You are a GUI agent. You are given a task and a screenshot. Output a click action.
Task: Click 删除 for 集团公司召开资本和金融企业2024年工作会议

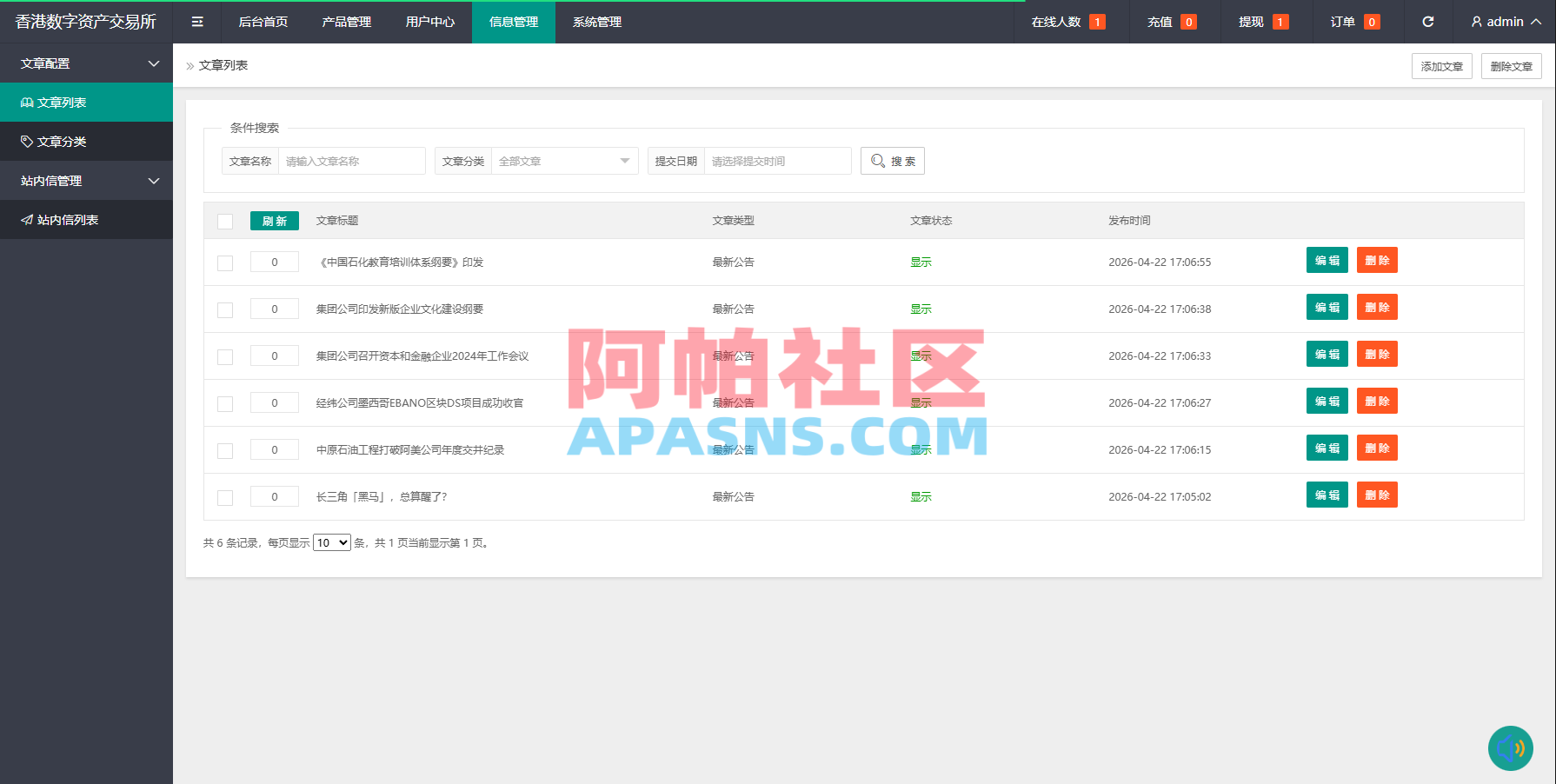click(x=1377, y=354)
